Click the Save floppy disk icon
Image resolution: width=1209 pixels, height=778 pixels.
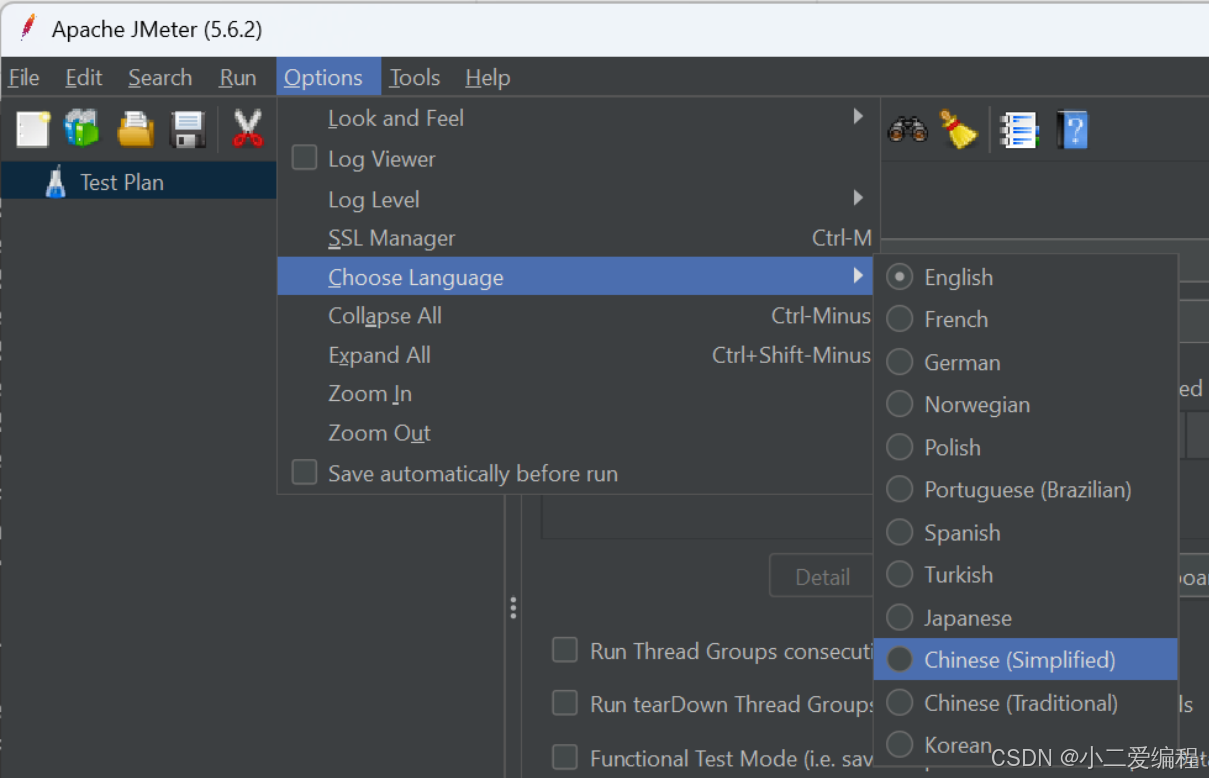(x=189, y=130)
